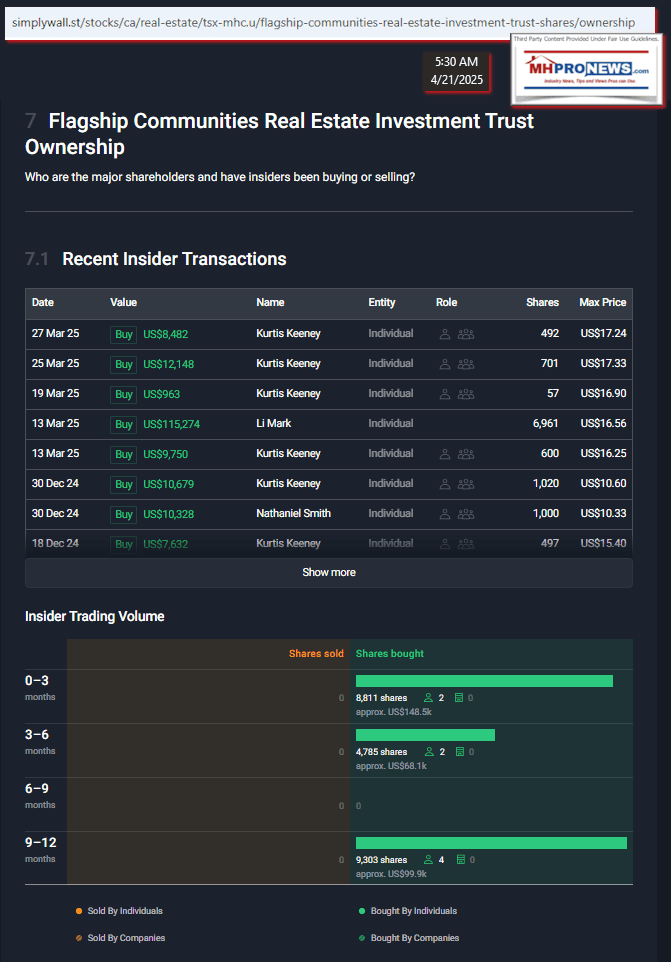Click the value US$8,482
This screenshot has height=962, width=671.
[166, 334]
